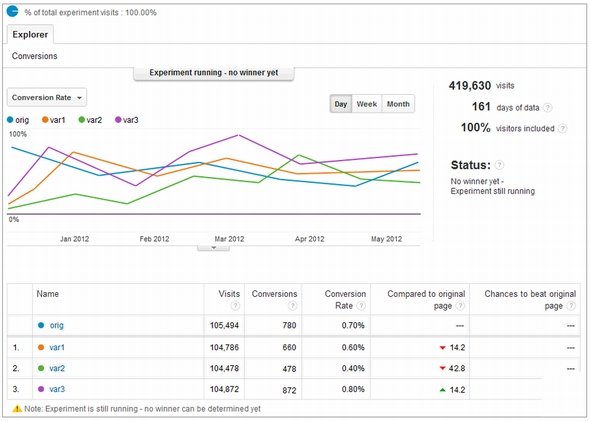Screen dimensions: 590x421
Task: Click the 100% visitors included value
Action: point(476,128)
